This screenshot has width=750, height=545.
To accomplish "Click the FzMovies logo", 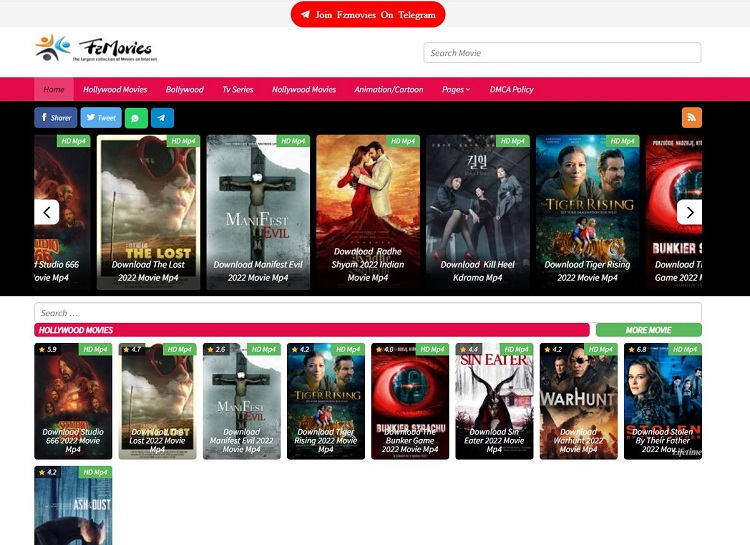I will point(96,48).
